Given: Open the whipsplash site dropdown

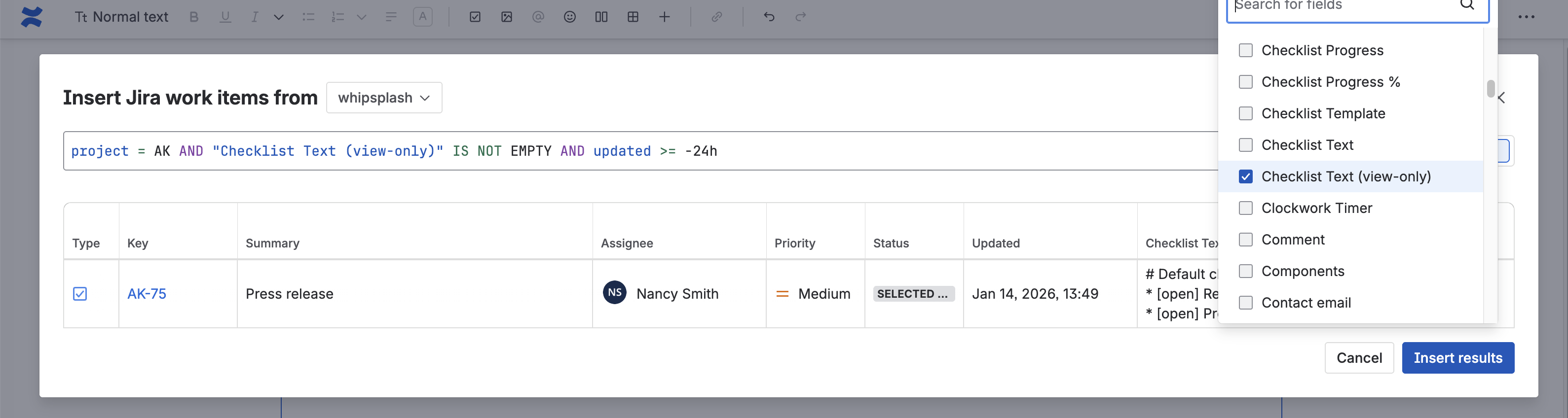Looking at the screenshot, I should (384, 97).
